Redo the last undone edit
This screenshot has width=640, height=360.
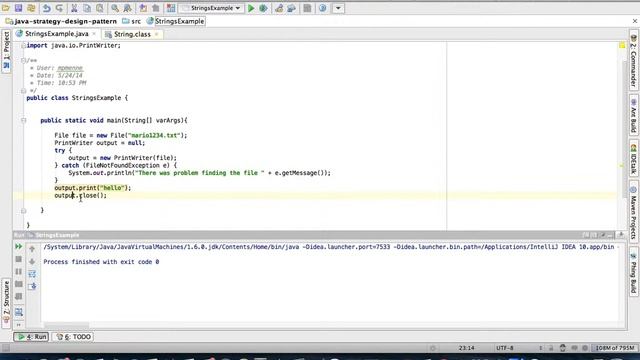[x=59, y=8]
